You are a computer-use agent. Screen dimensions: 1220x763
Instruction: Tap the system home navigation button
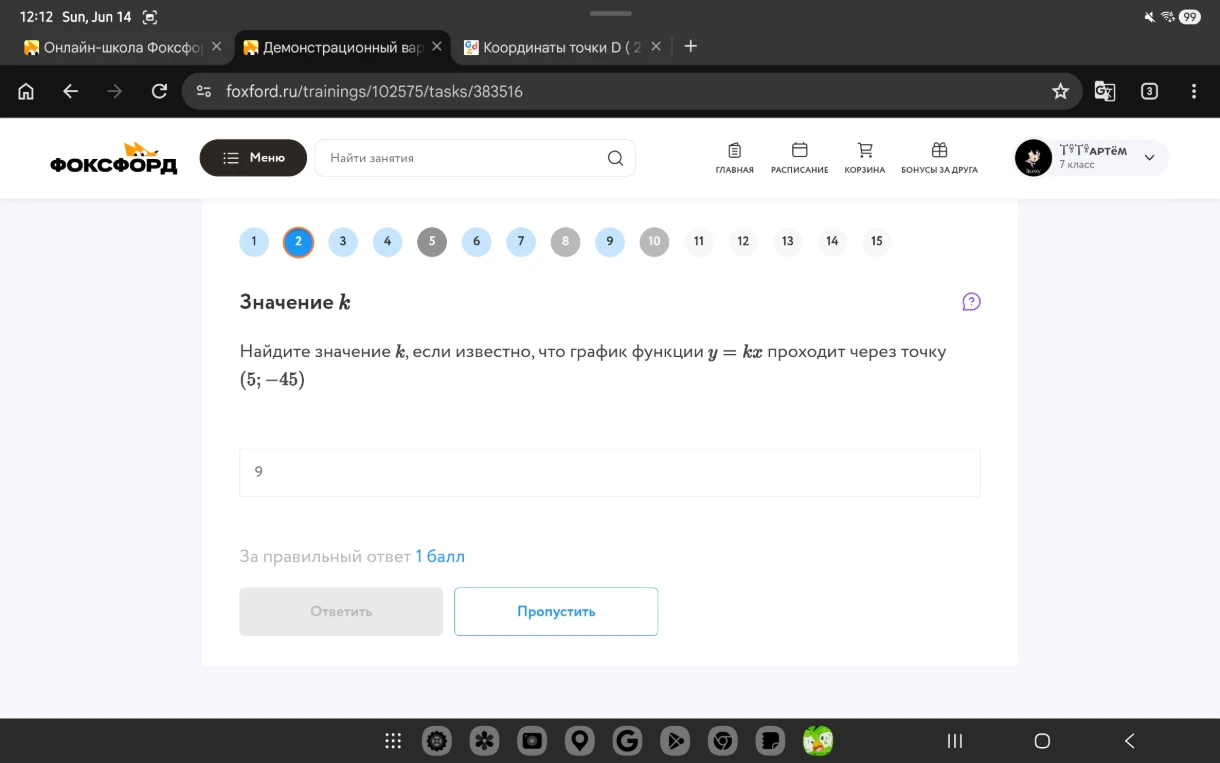tap(1042, 741)
